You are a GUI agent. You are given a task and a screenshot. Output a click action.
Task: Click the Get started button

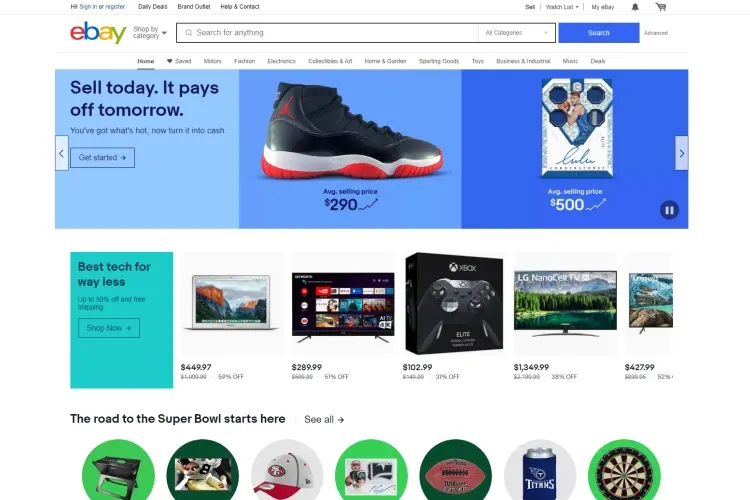coord(102,157)
